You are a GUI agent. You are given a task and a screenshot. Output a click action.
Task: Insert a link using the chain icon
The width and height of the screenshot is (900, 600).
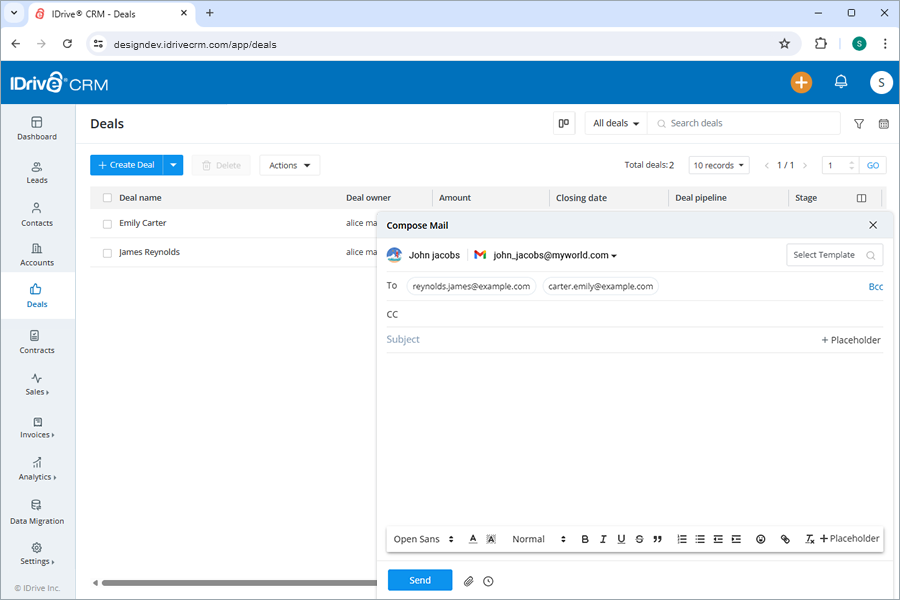click(x=785, y=539)
